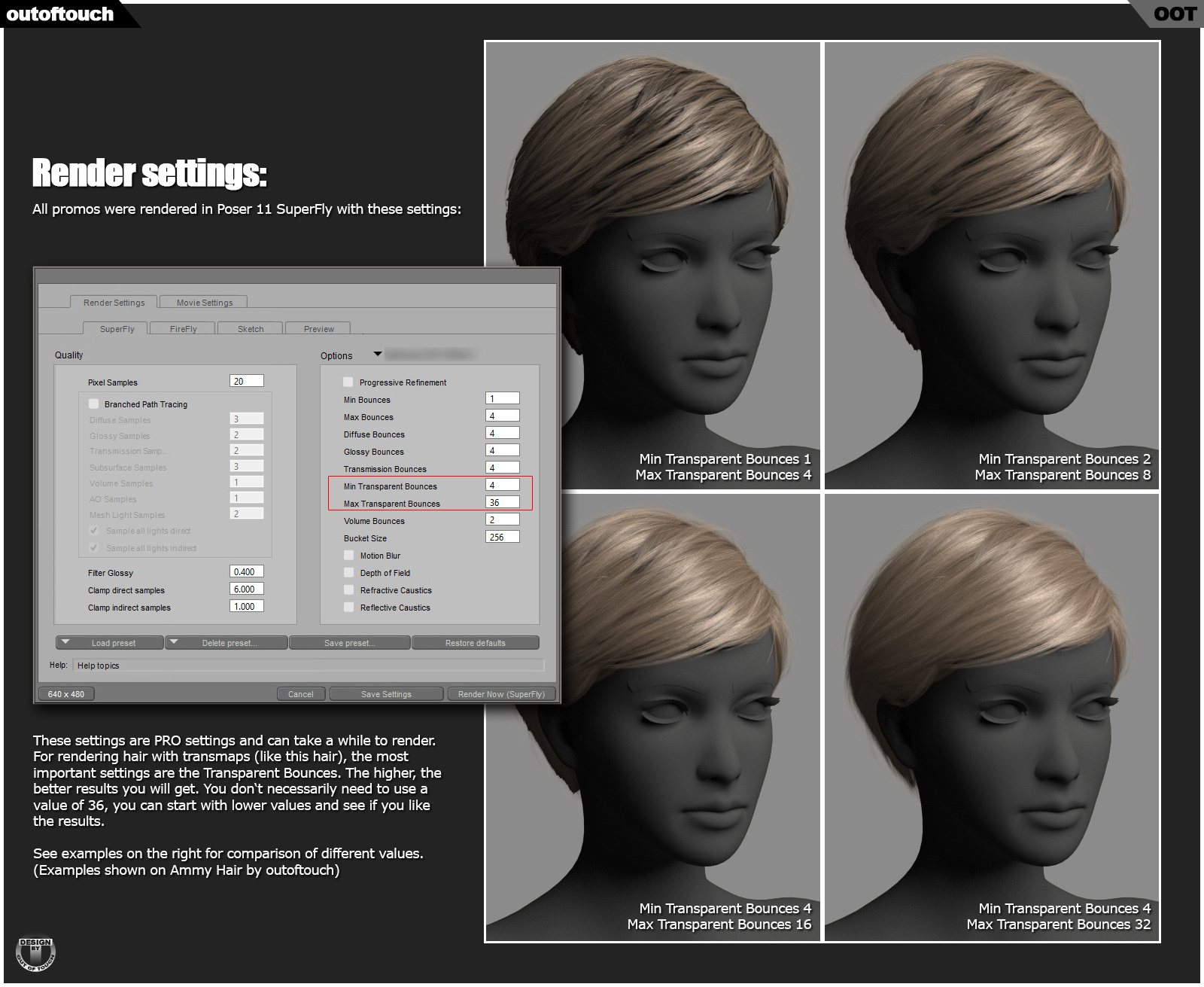Image resolution: width=1204 pixels, height=987 pixels.
Task: Click the Save preset button
Action: 350,643
